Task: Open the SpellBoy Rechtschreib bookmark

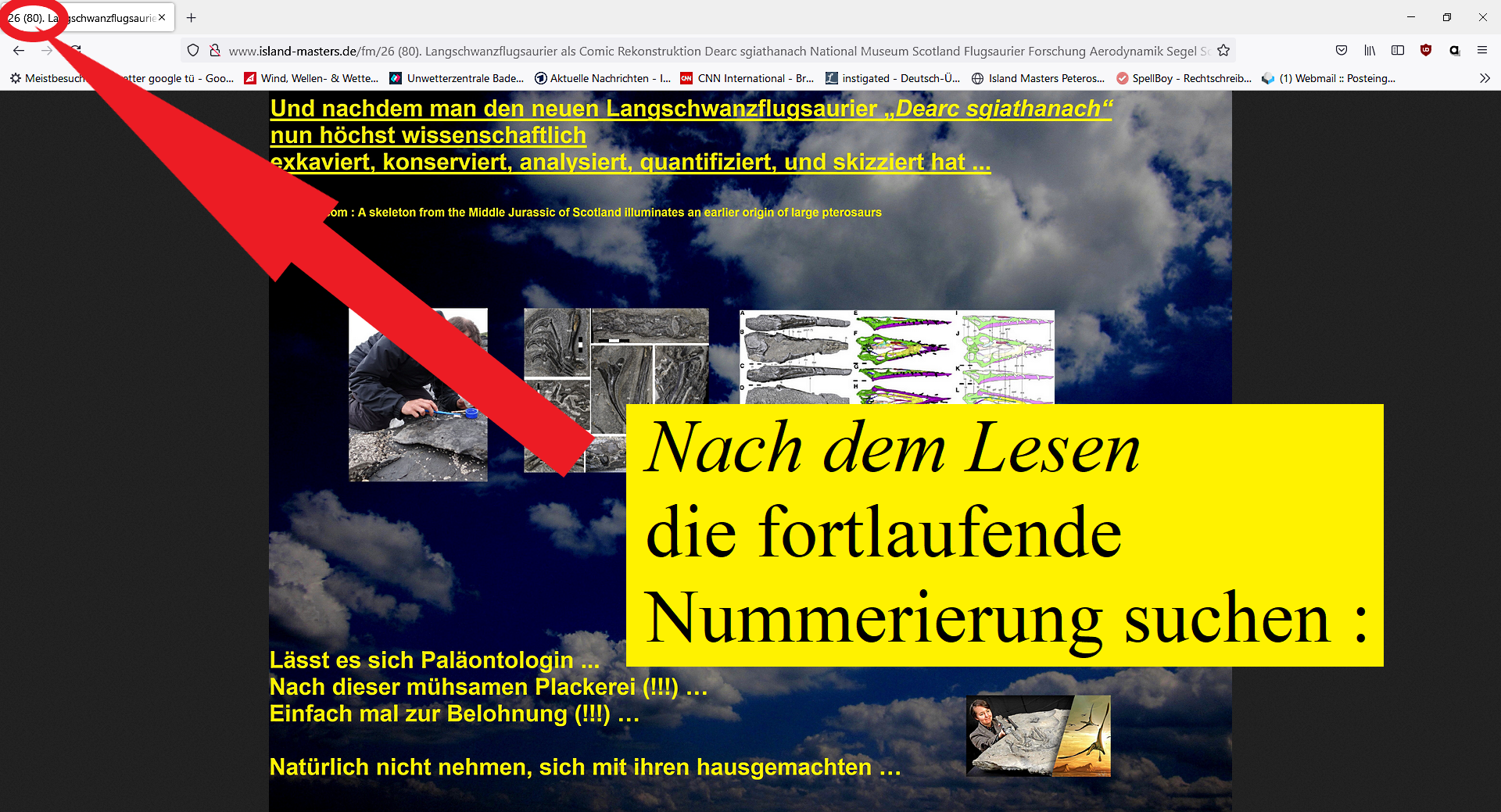Action: [1184, 78]
